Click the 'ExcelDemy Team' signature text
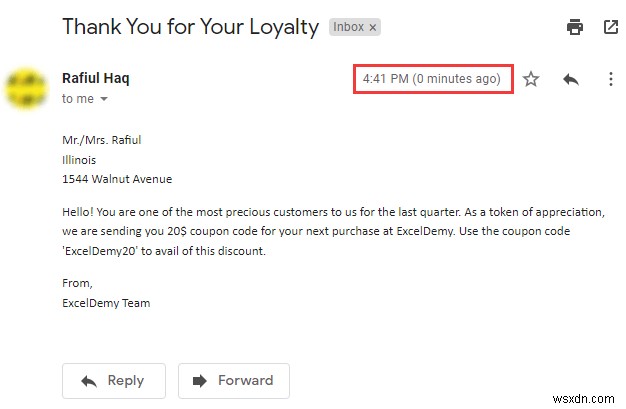Image resolution: width=626 pixels, height=409 pixels. click(106, 302)
